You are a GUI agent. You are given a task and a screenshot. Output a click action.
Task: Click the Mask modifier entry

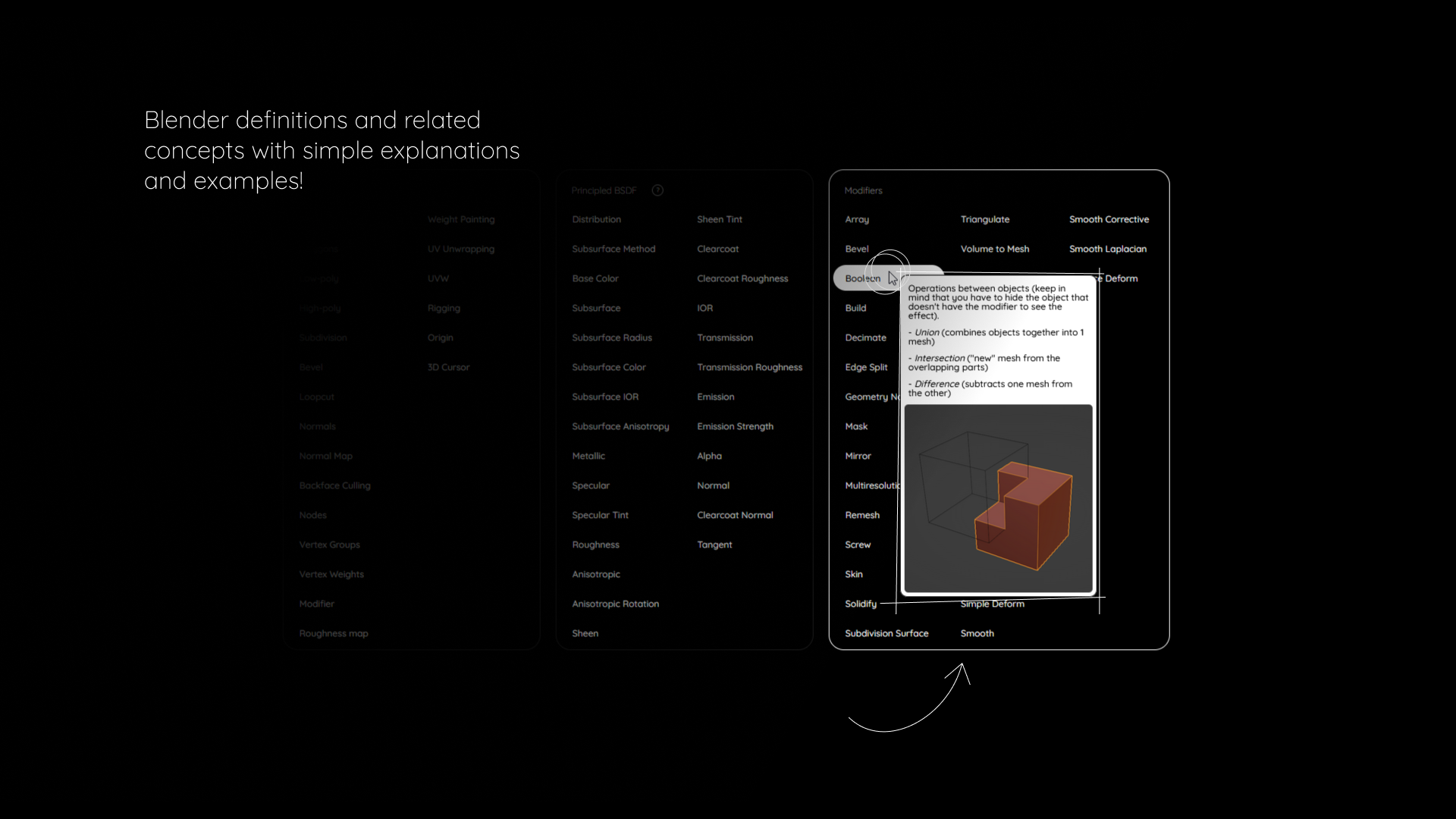[x=856, y=426]
